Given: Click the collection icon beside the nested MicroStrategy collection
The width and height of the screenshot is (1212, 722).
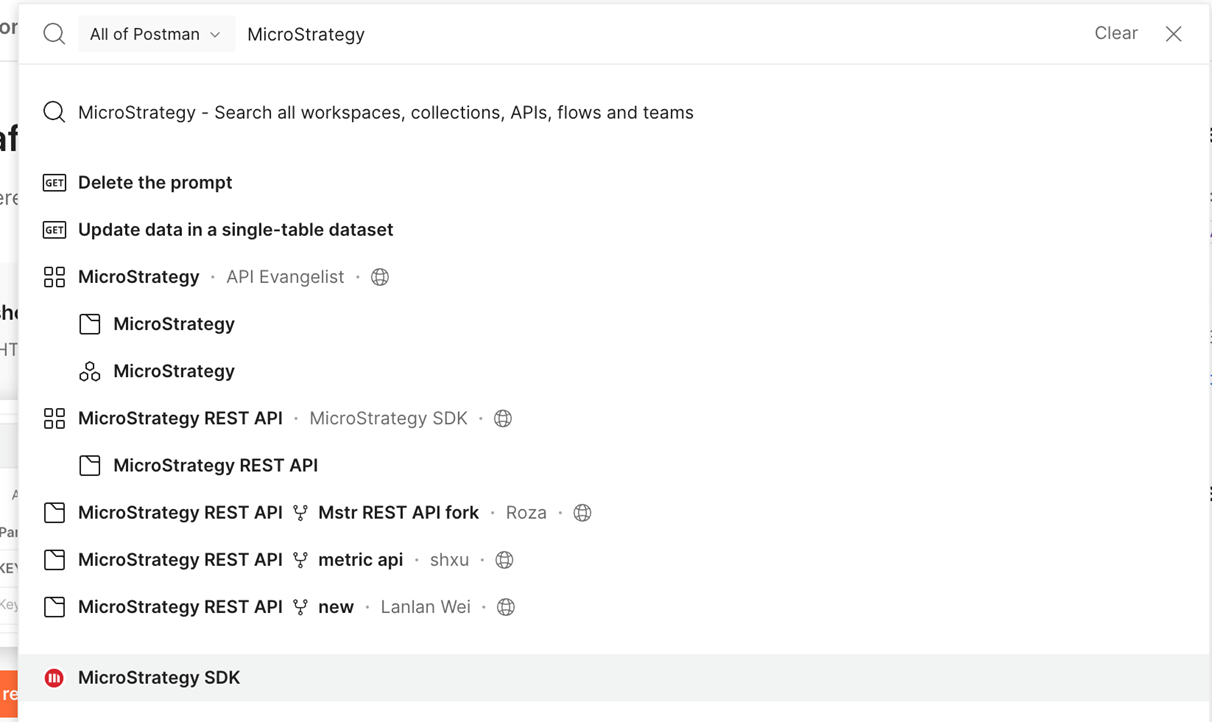Looking at the screenshot, I should click(90, 323).
